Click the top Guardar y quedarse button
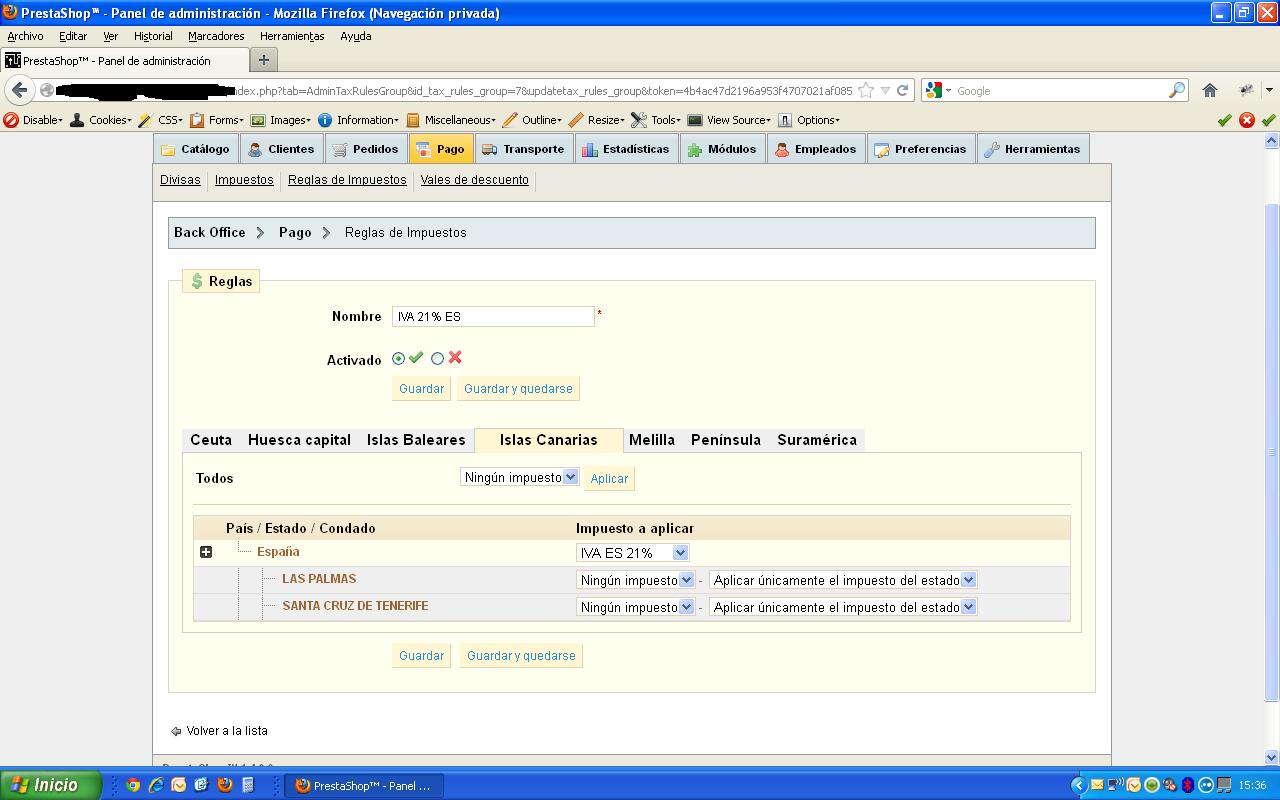 (518, 389)
